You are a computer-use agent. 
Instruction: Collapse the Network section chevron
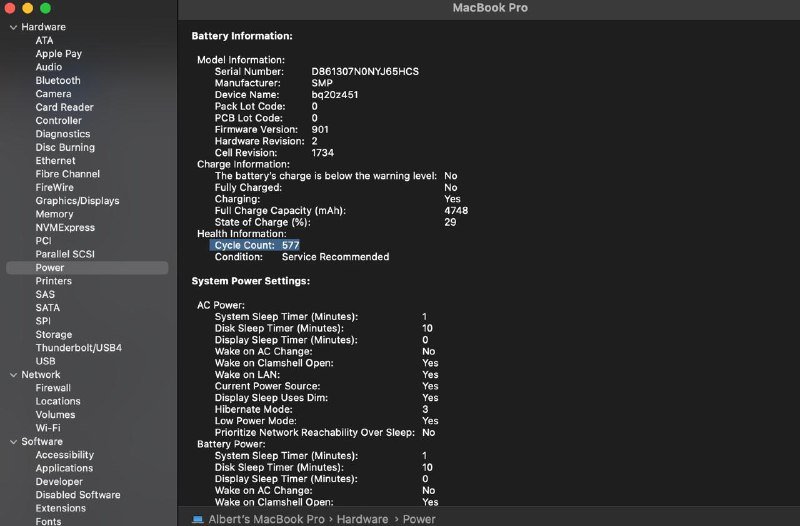(13, 375)
